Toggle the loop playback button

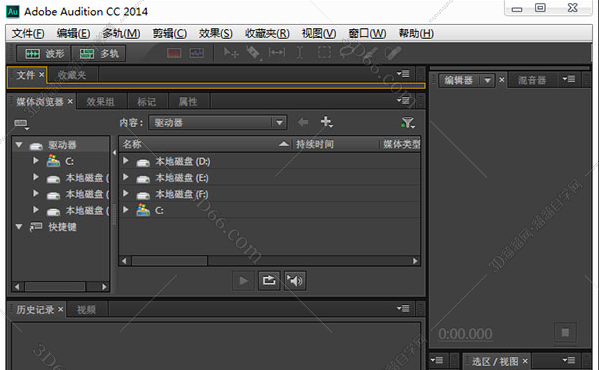pyautogui.click(x=269, y=281)
